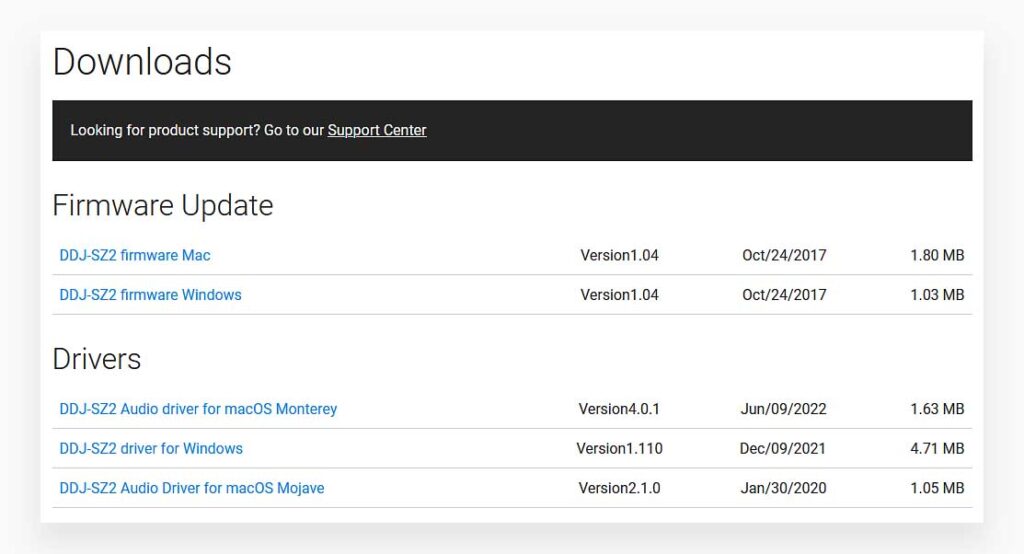The height and width of the screenshot is (554, 1024).
Task: Open DDJ-SZ2 Audio driver for macOS Monterey
Action: click(198, 409)
